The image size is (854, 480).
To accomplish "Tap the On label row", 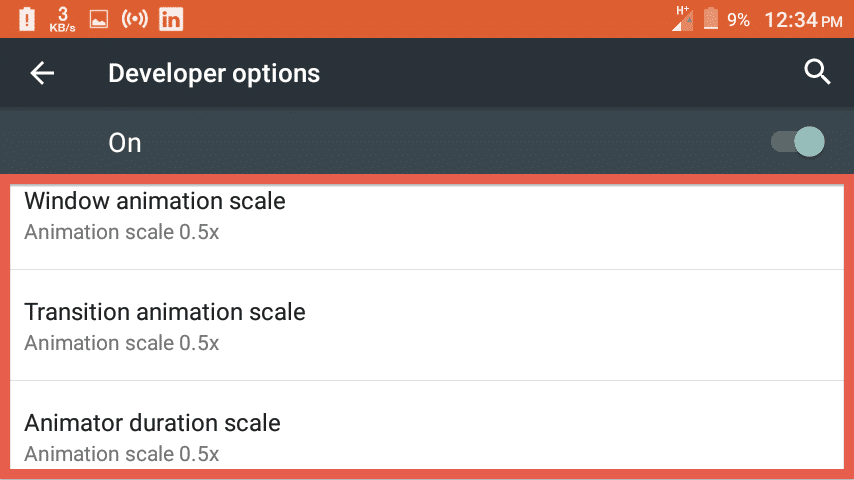I will pos(427,142).
